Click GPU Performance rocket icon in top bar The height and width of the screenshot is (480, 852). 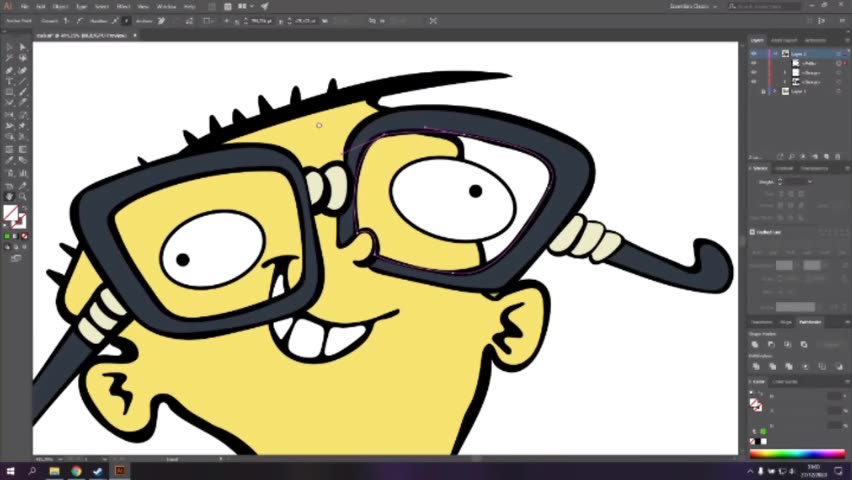click(x=265, y=7)
